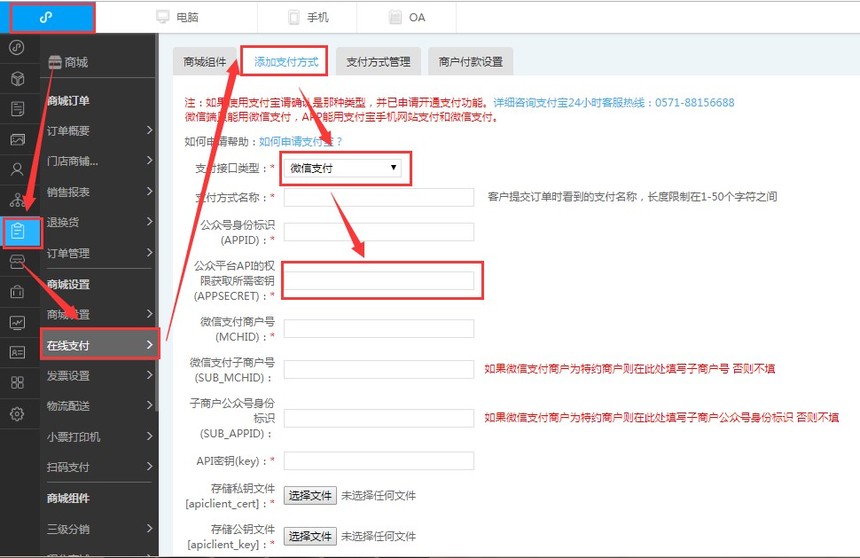Switch to the OA top tab
Viewport: 860px width, 558px height.
[x=407, y=17]
